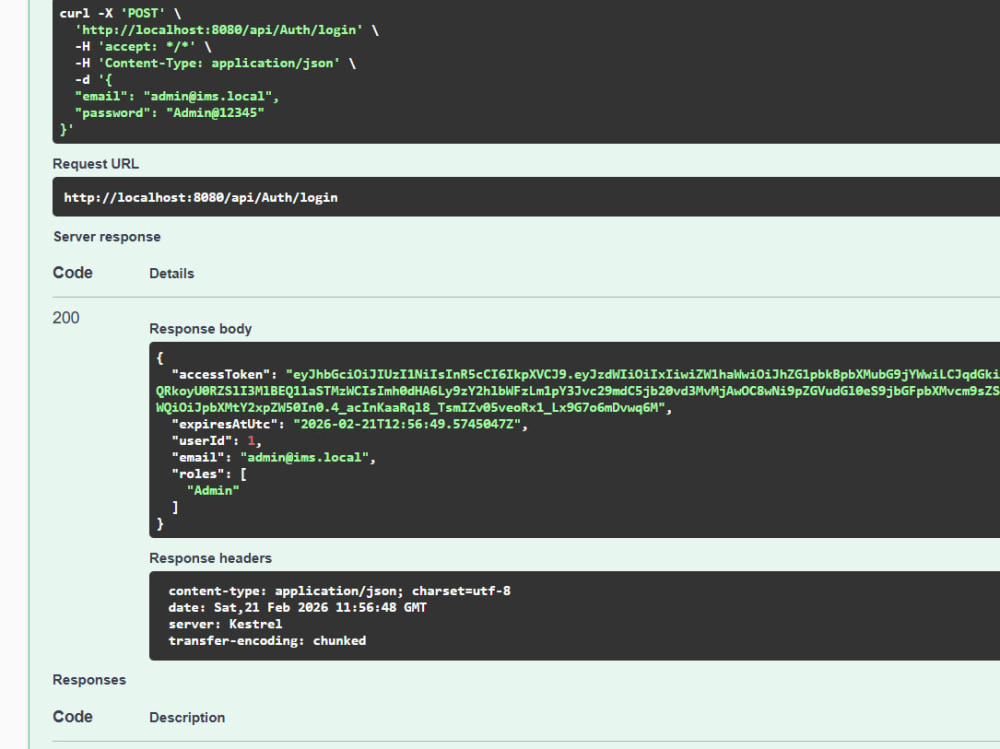Click the curl "email" request line

pyautogui.click(x=177, y=96)
